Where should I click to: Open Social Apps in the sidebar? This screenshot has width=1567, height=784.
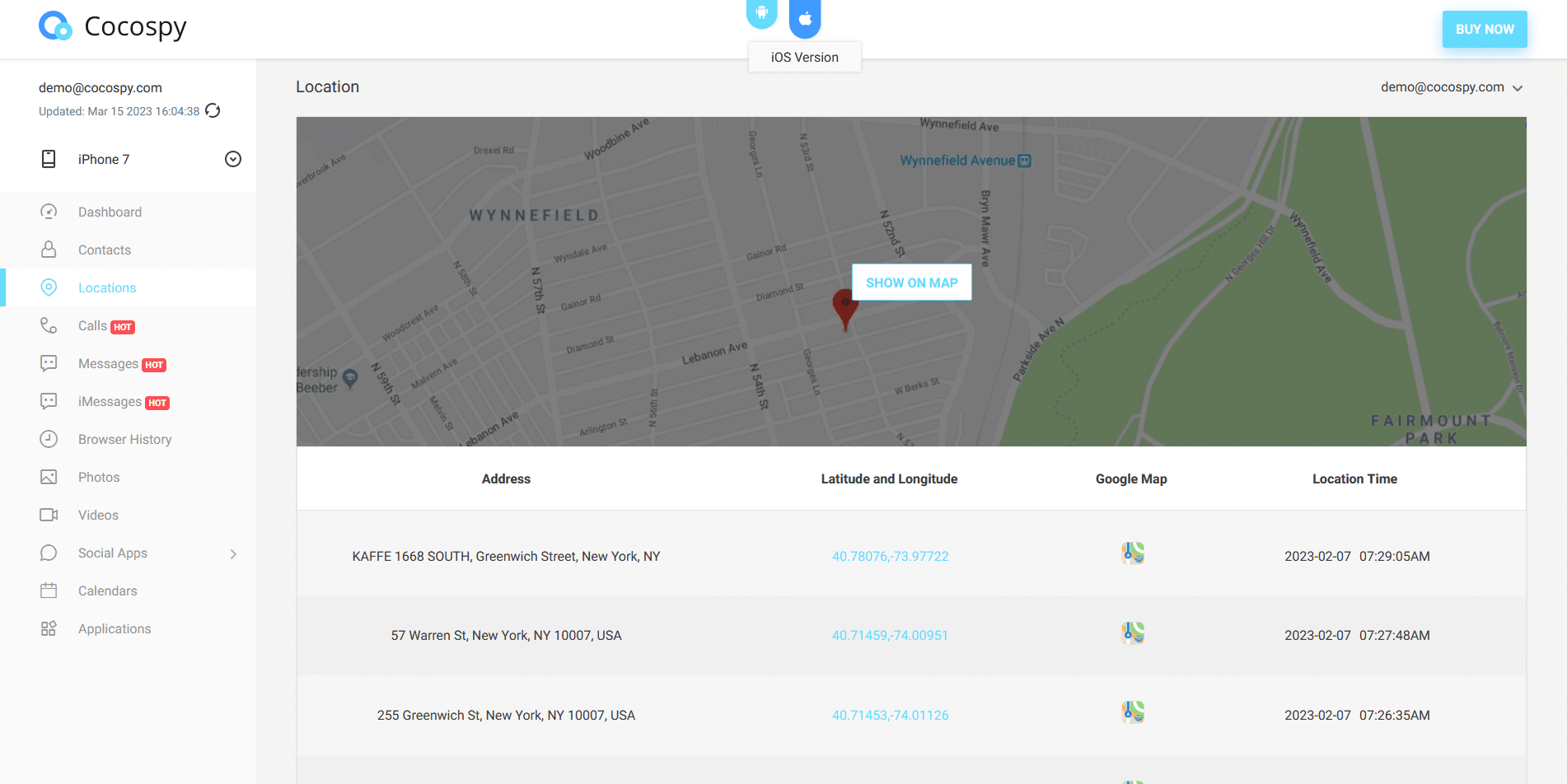tap(128, 553)
